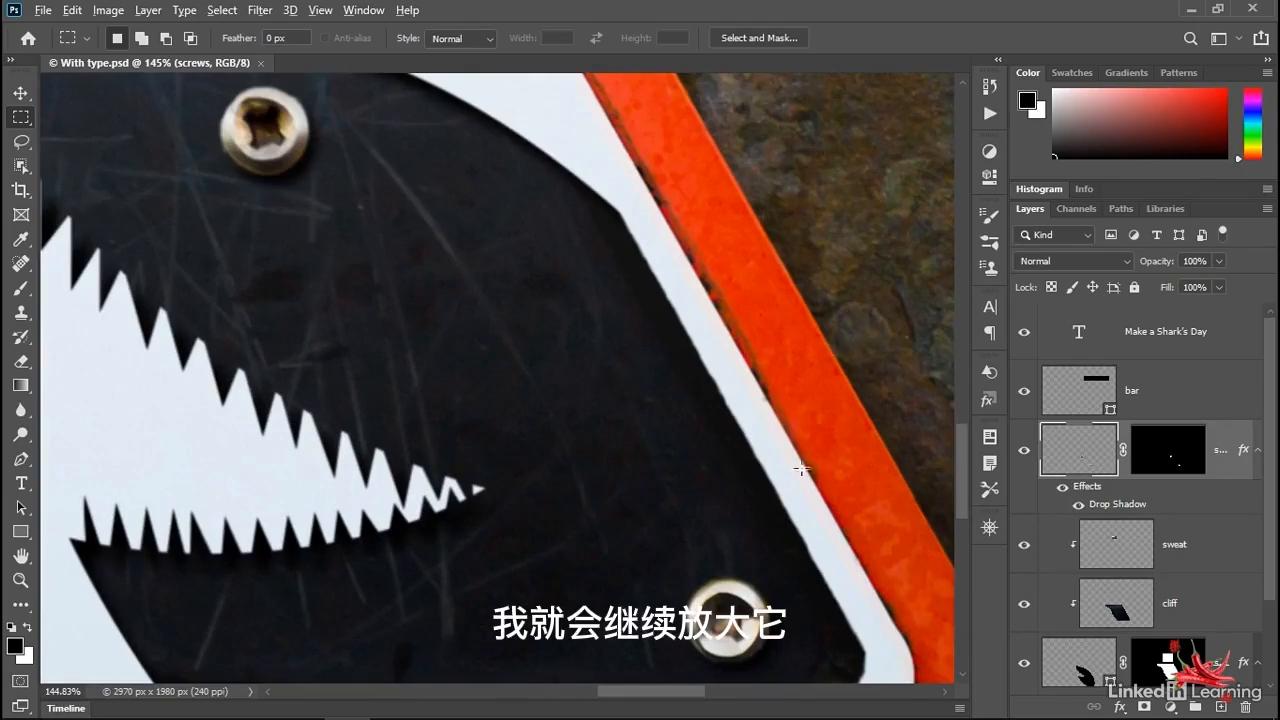
Task: Open the layer Kind filter dropdown
Action: tap(1055, 235)
